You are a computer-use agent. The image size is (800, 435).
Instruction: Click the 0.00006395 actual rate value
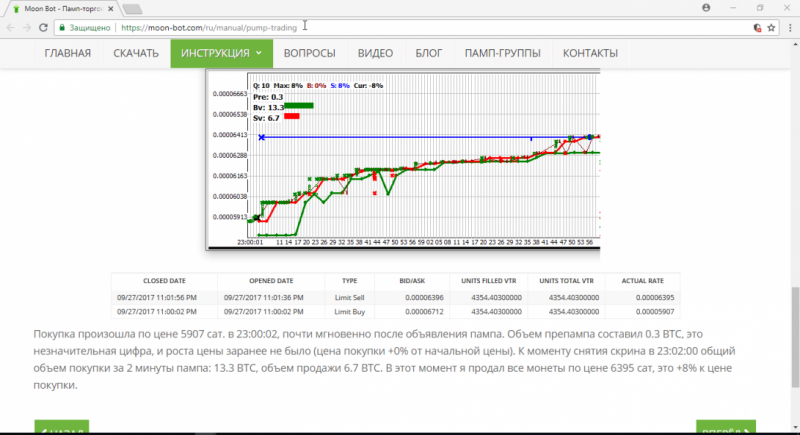655,297
